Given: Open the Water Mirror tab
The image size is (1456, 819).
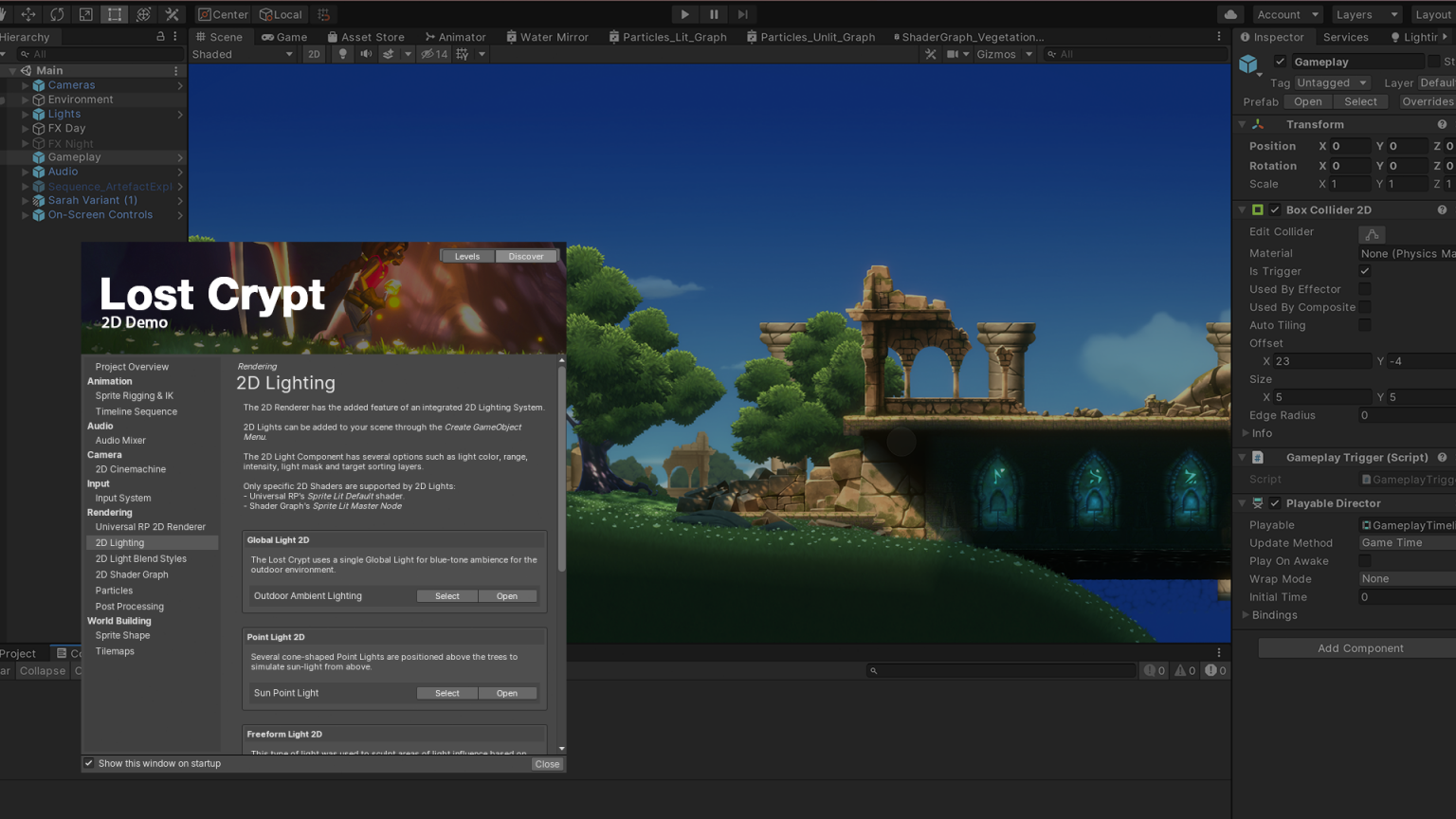Looking at the screenshot, I should point(547,37).
